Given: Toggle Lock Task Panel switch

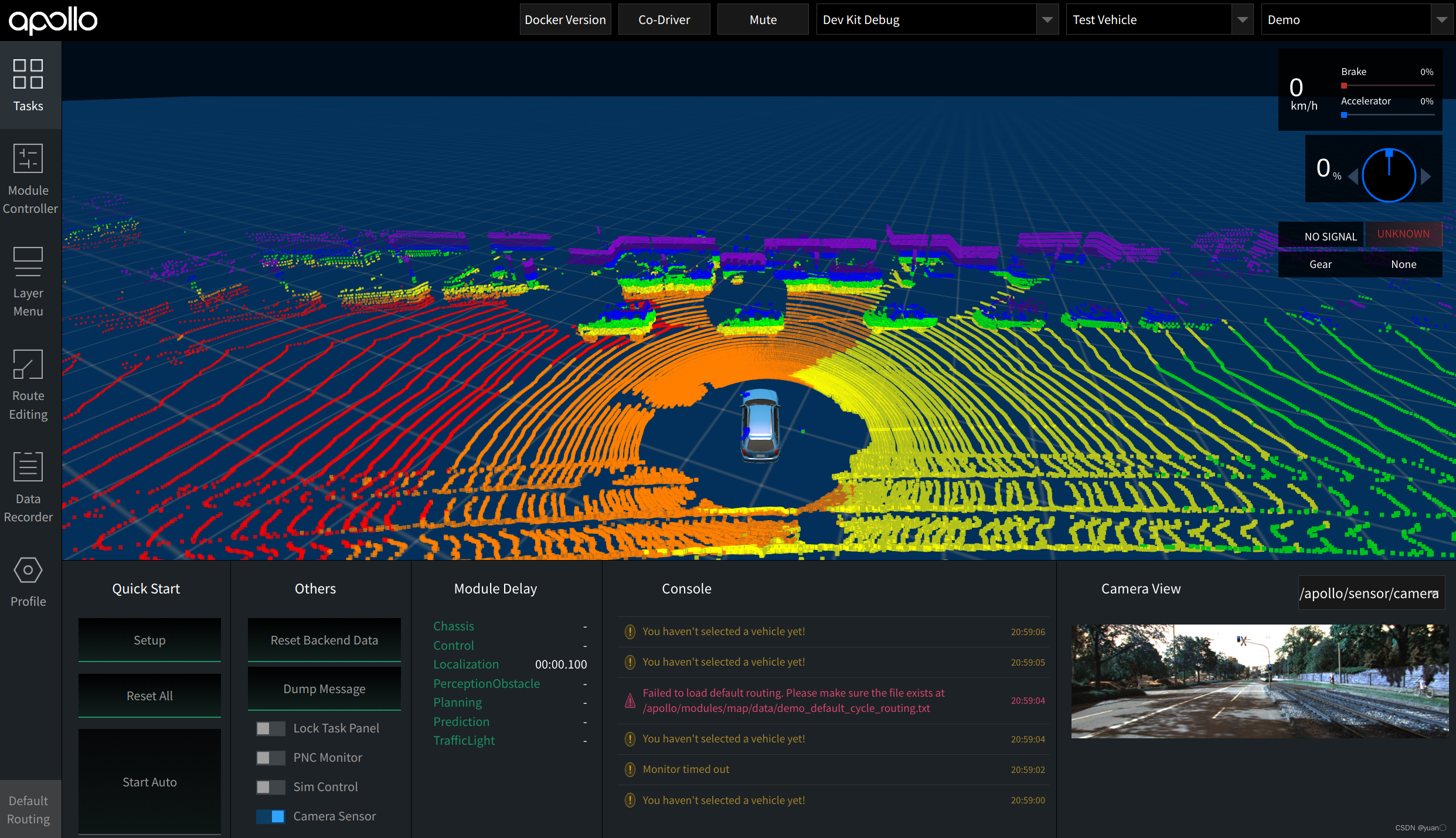Looking at the screenshot, I should pos(270,728).
